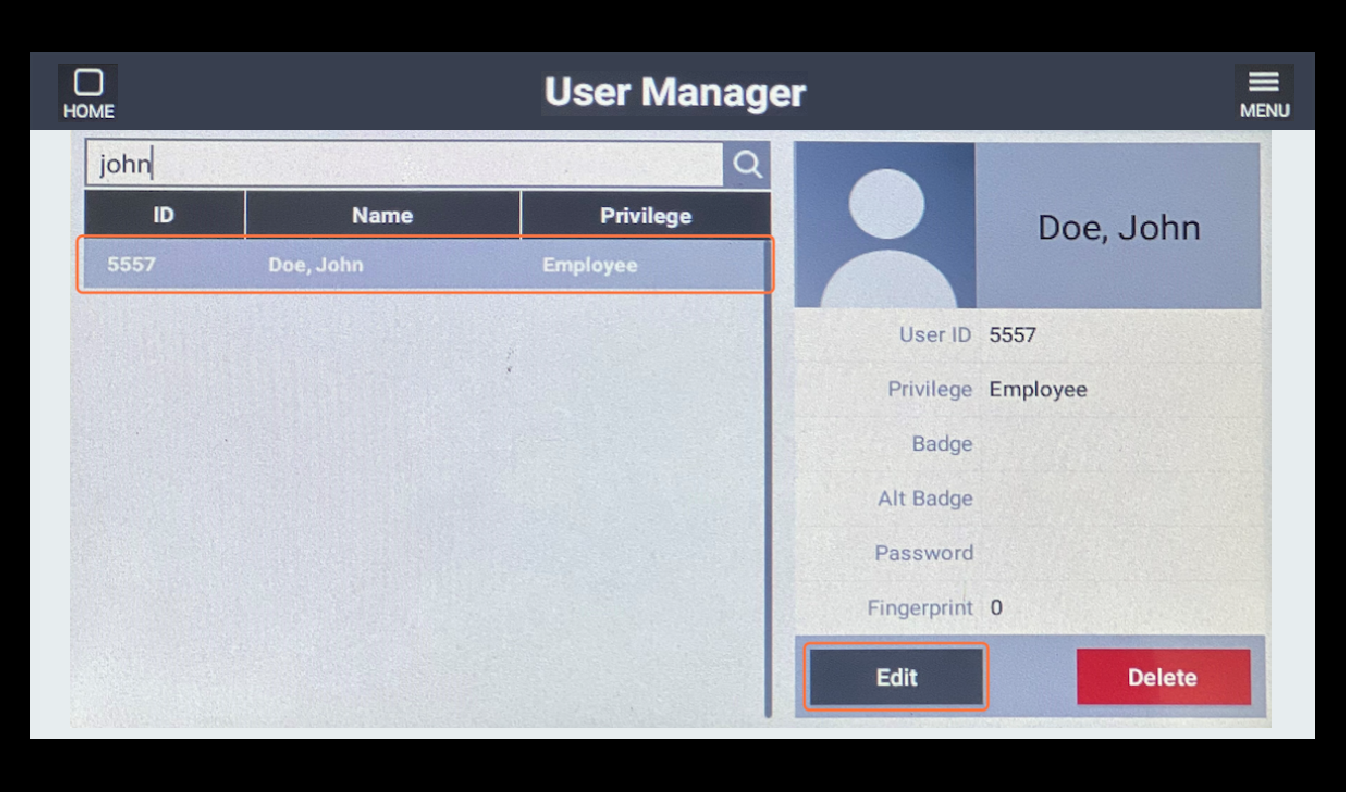This screenshot has width=1346, height=792.
Task: Tap the HOME icon
Action: [88, 93]
